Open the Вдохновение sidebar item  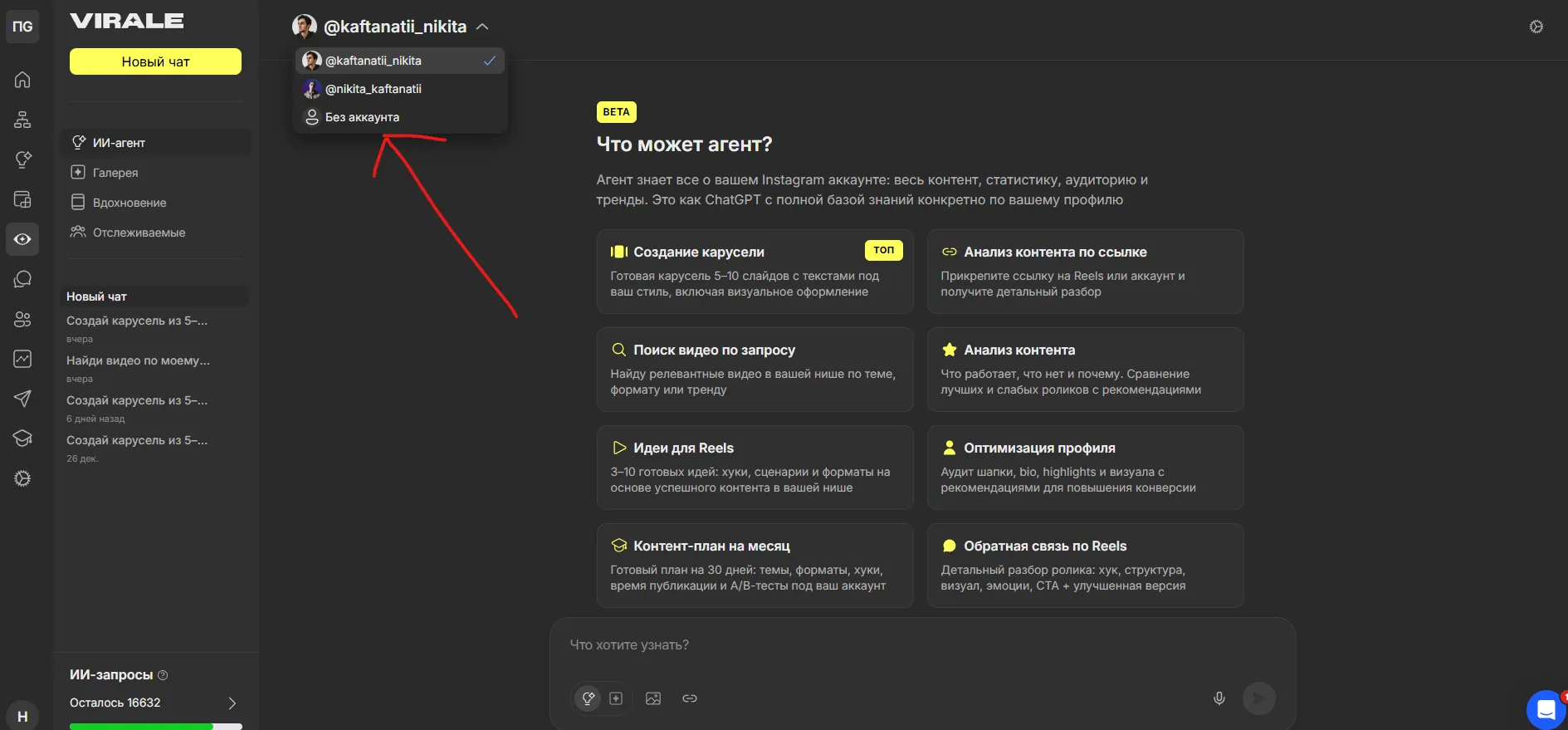[x=155, y=203]
